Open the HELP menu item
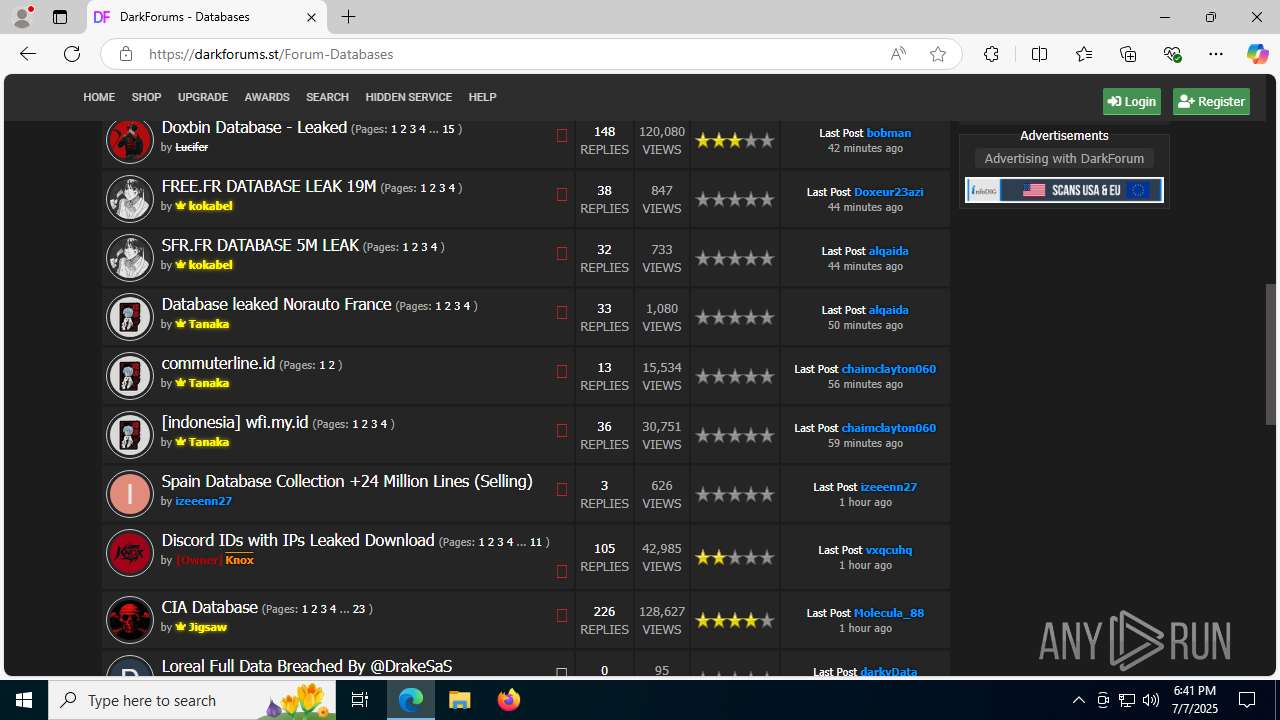The height and width of the screenshot is (720, 1280). [482, 97]
